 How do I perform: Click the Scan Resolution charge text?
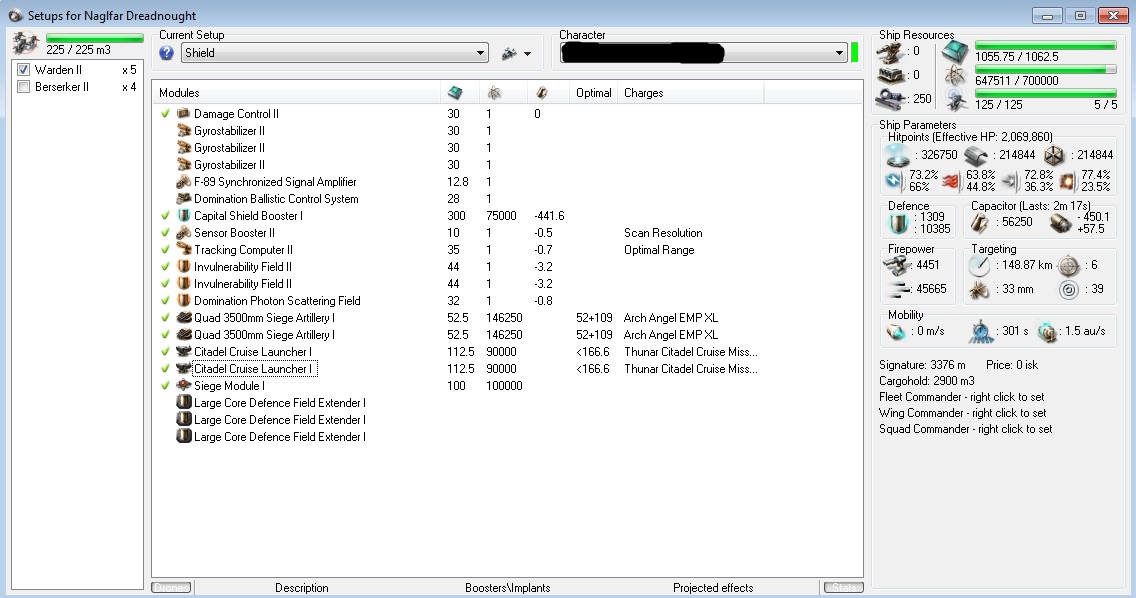(x=663, y=233)
